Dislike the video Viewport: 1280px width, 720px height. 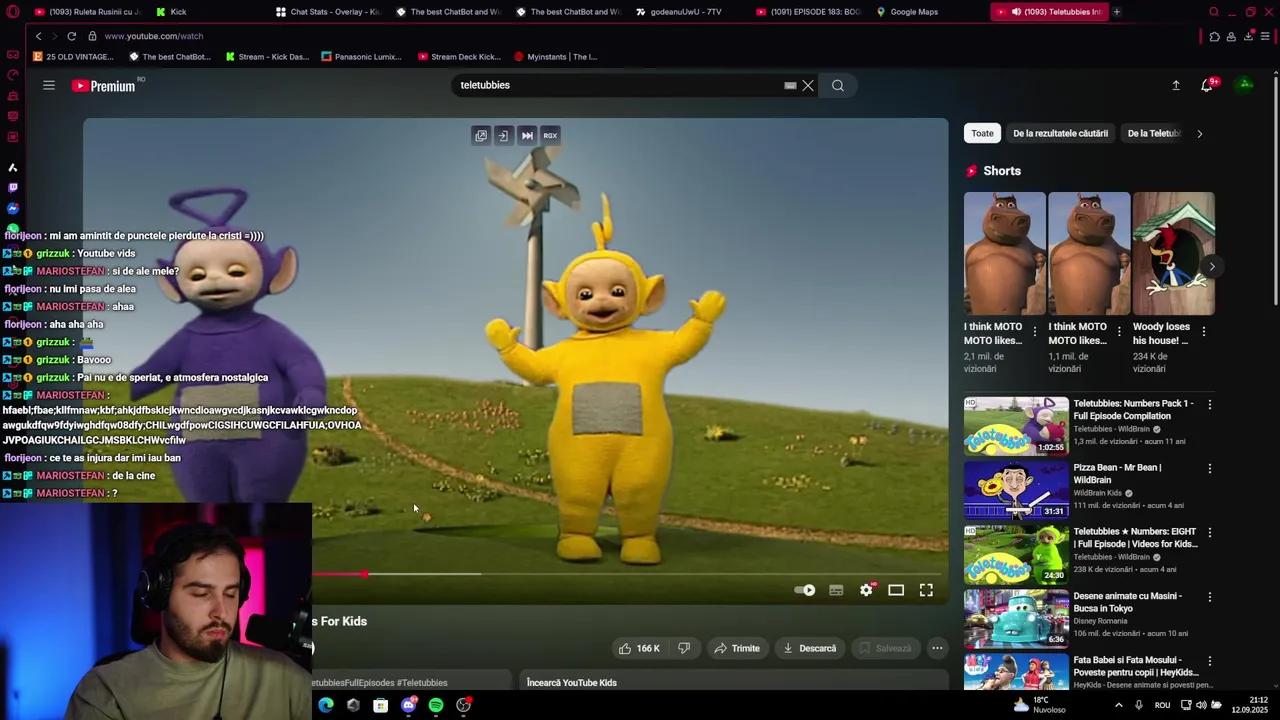684,648
